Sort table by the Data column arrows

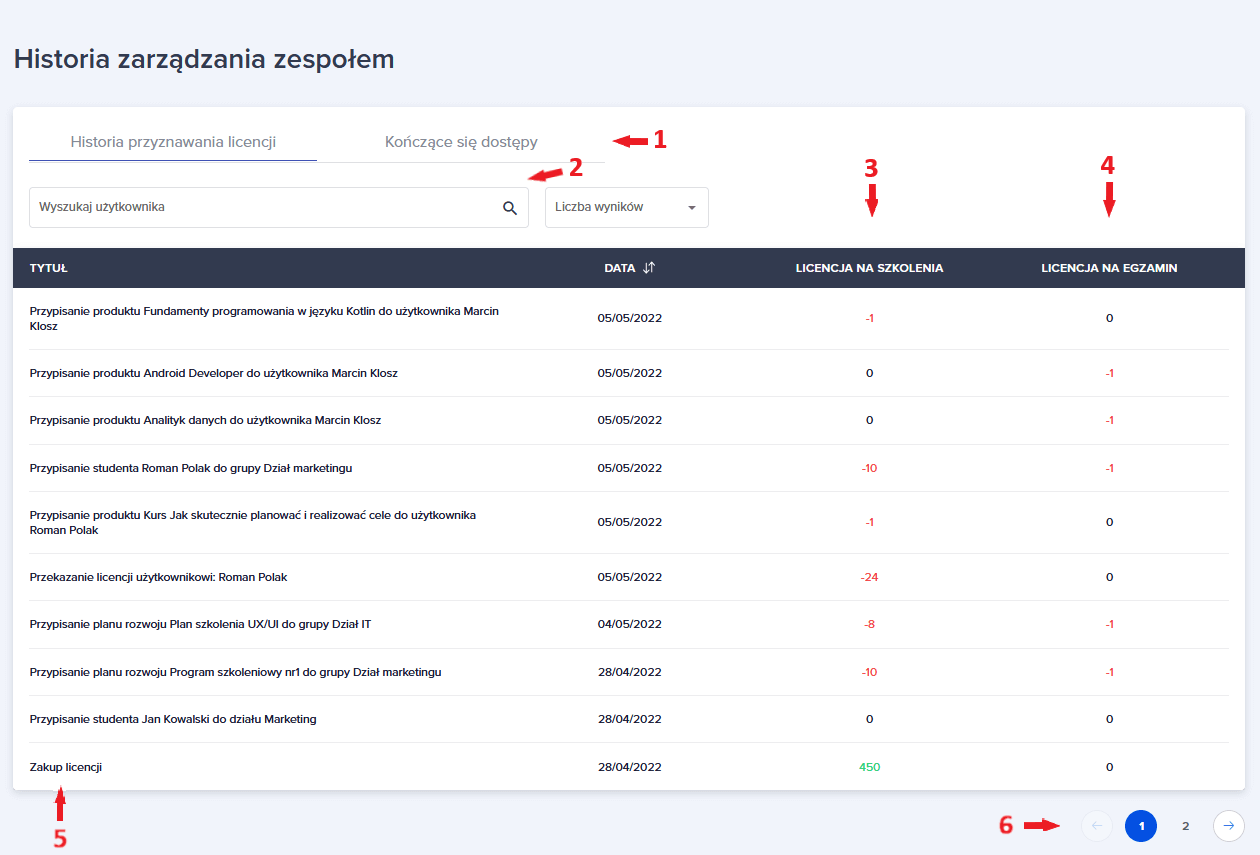pyautogui.click(x=649, y=268)
